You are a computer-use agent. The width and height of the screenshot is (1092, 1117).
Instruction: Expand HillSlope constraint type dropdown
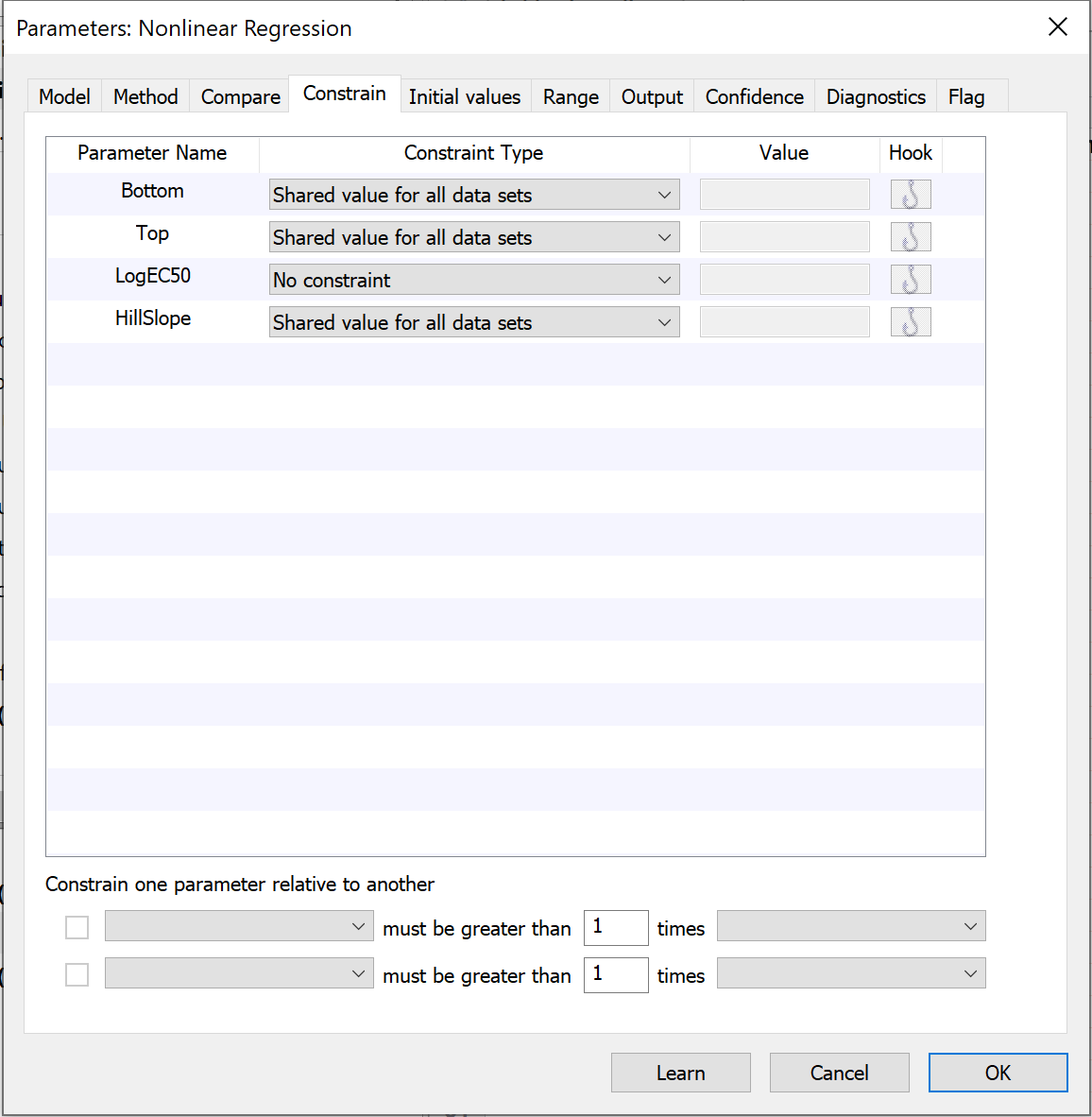(474, 322)
